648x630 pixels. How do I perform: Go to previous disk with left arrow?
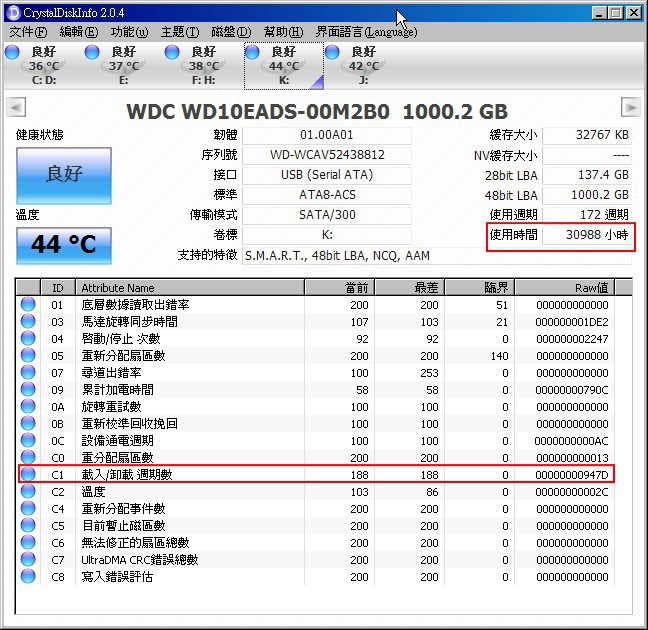point(17,107)
